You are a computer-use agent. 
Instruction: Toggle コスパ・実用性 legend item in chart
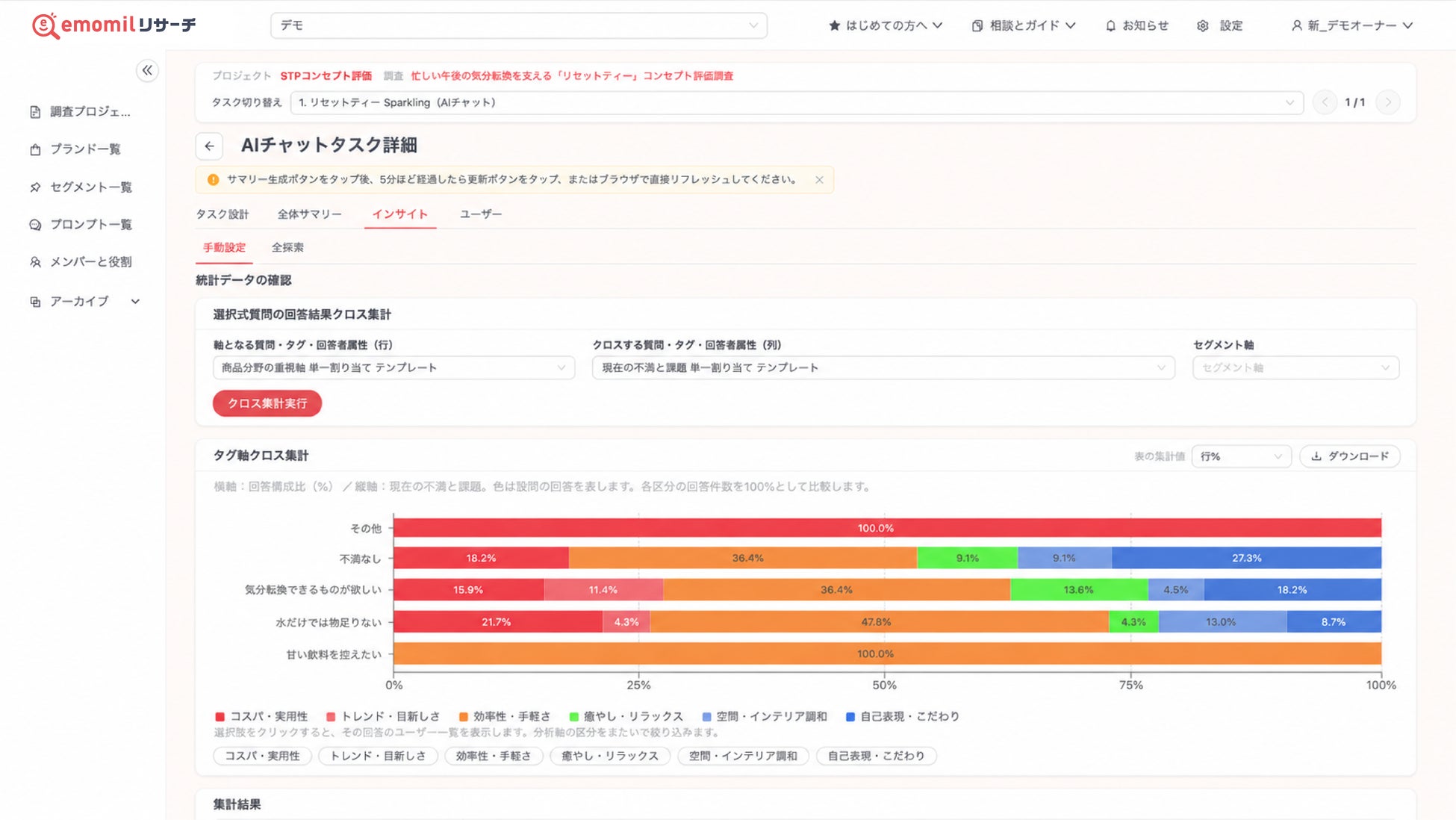click(261, 716)
